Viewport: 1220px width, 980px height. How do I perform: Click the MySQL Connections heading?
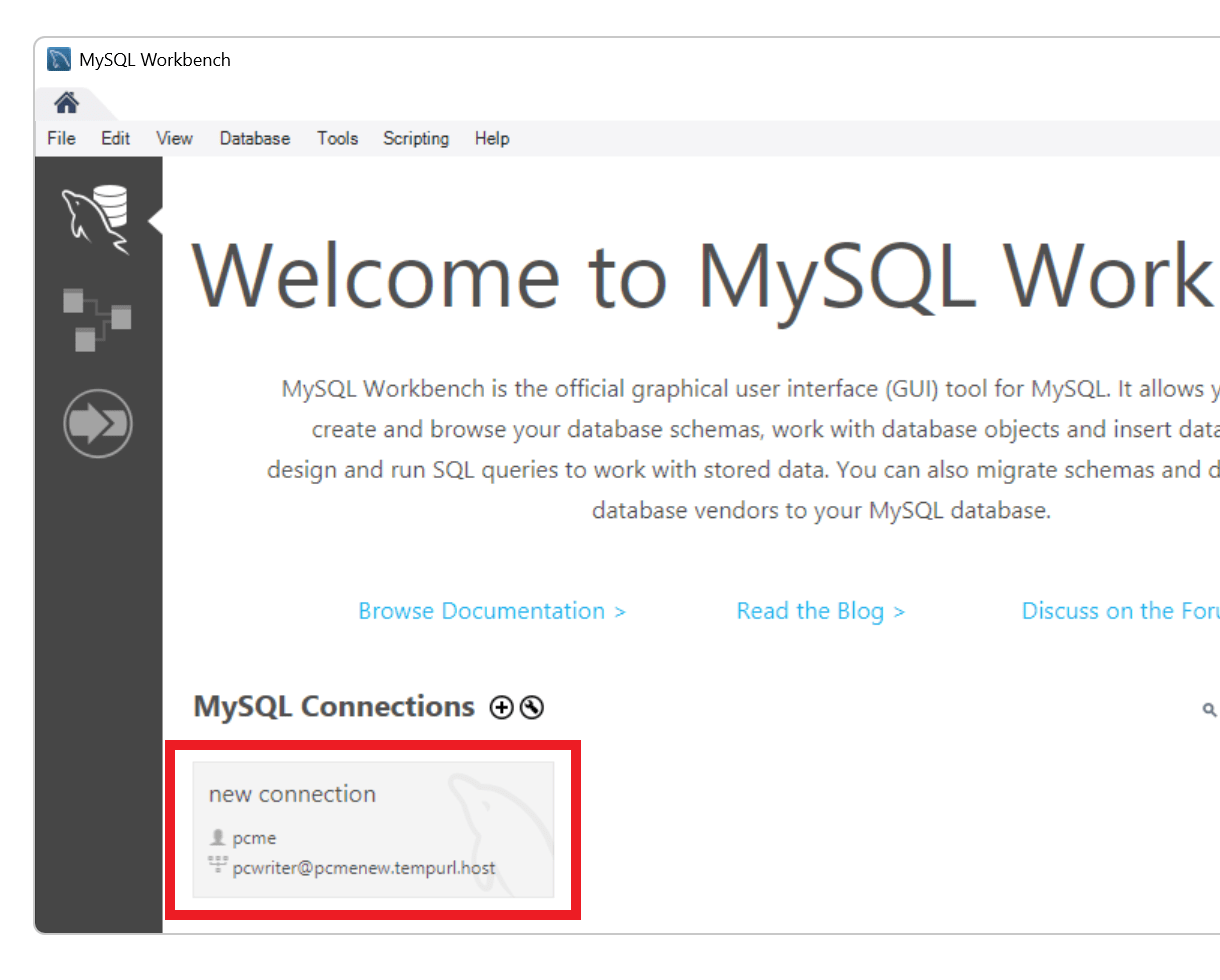click(x=334, y=707)
